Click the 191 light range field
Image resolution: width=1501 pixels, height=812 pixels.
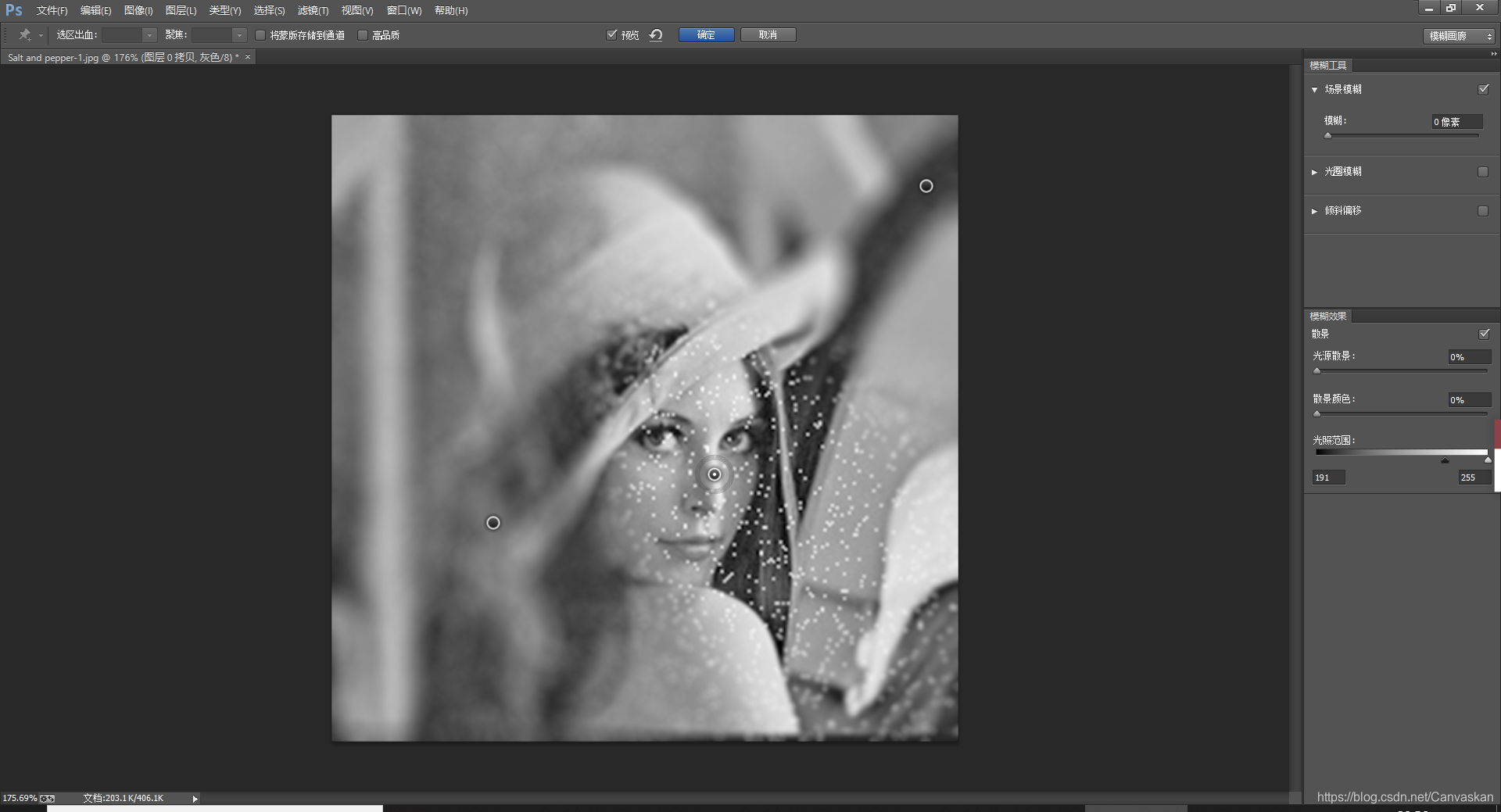[x=1328, y=478]
